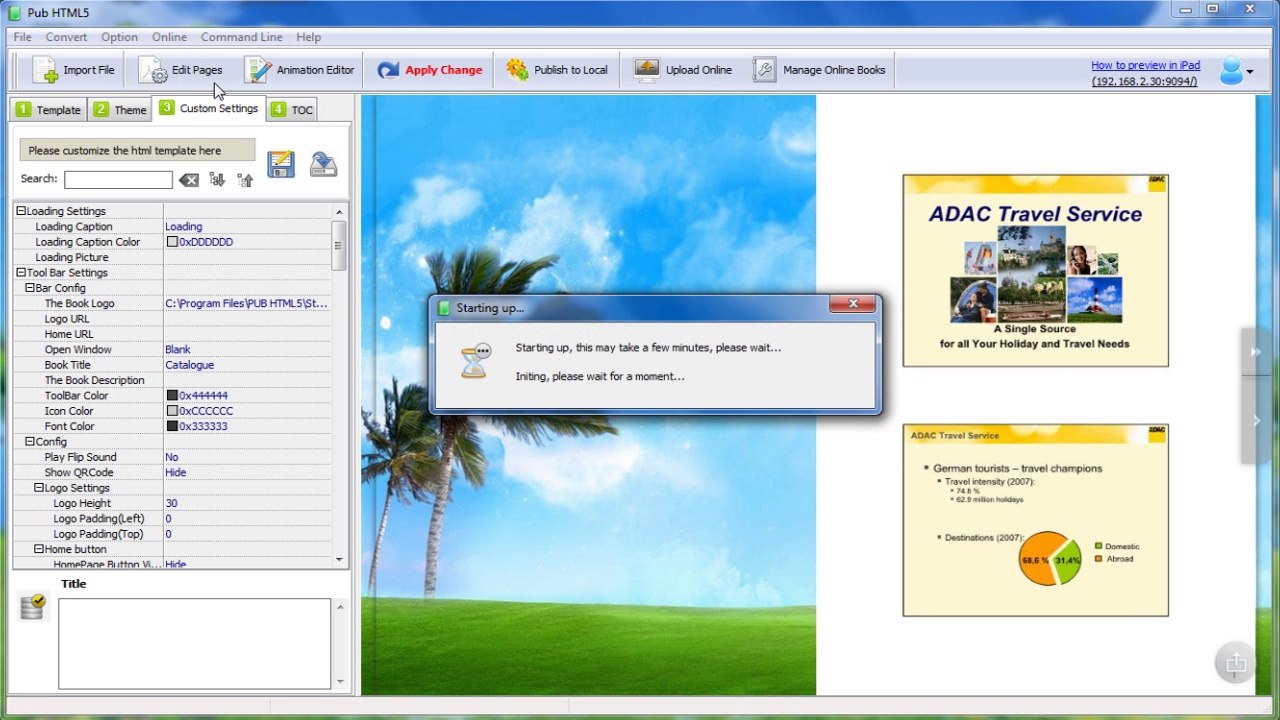Choose Publish to Local
Viewport: 1280px width, 720px height.
[557, 70]
